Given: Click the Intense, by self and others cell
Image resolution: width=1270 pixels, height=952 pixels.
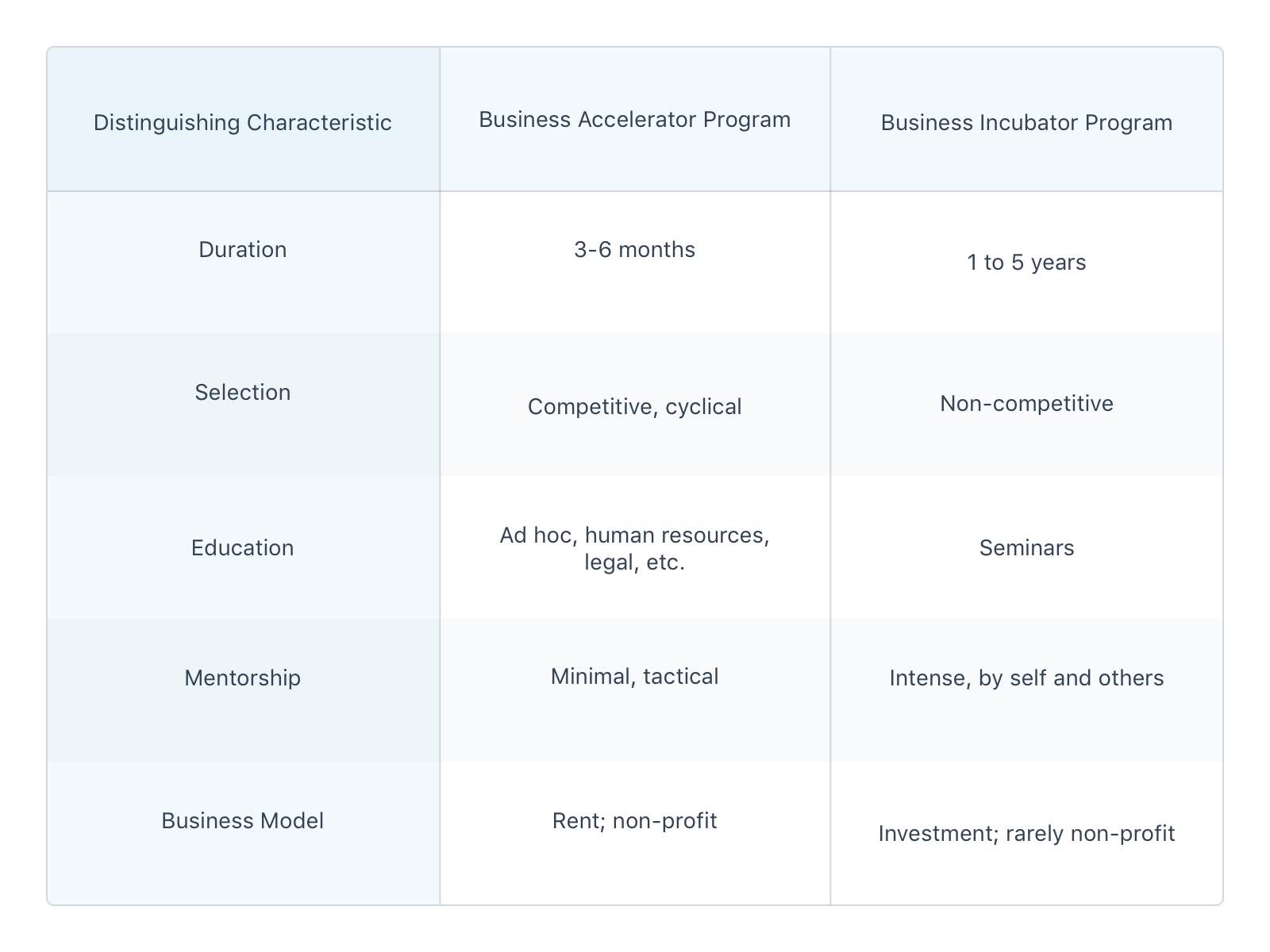Looking at the screenshot, I should (1026, 678).
